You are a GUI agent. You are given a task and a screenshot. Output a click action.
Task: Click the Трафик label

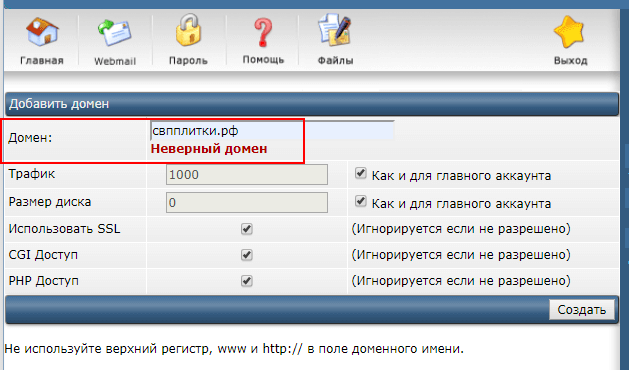coord(32,174)
